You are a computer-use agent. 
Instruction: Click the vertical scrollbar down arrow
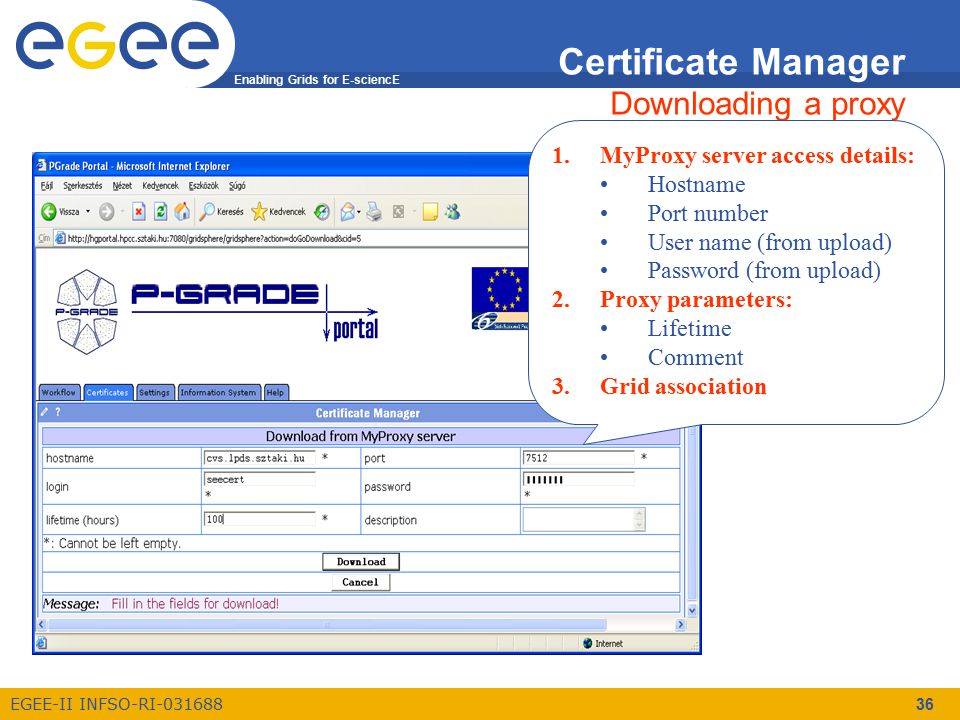(x=692, y=610)
